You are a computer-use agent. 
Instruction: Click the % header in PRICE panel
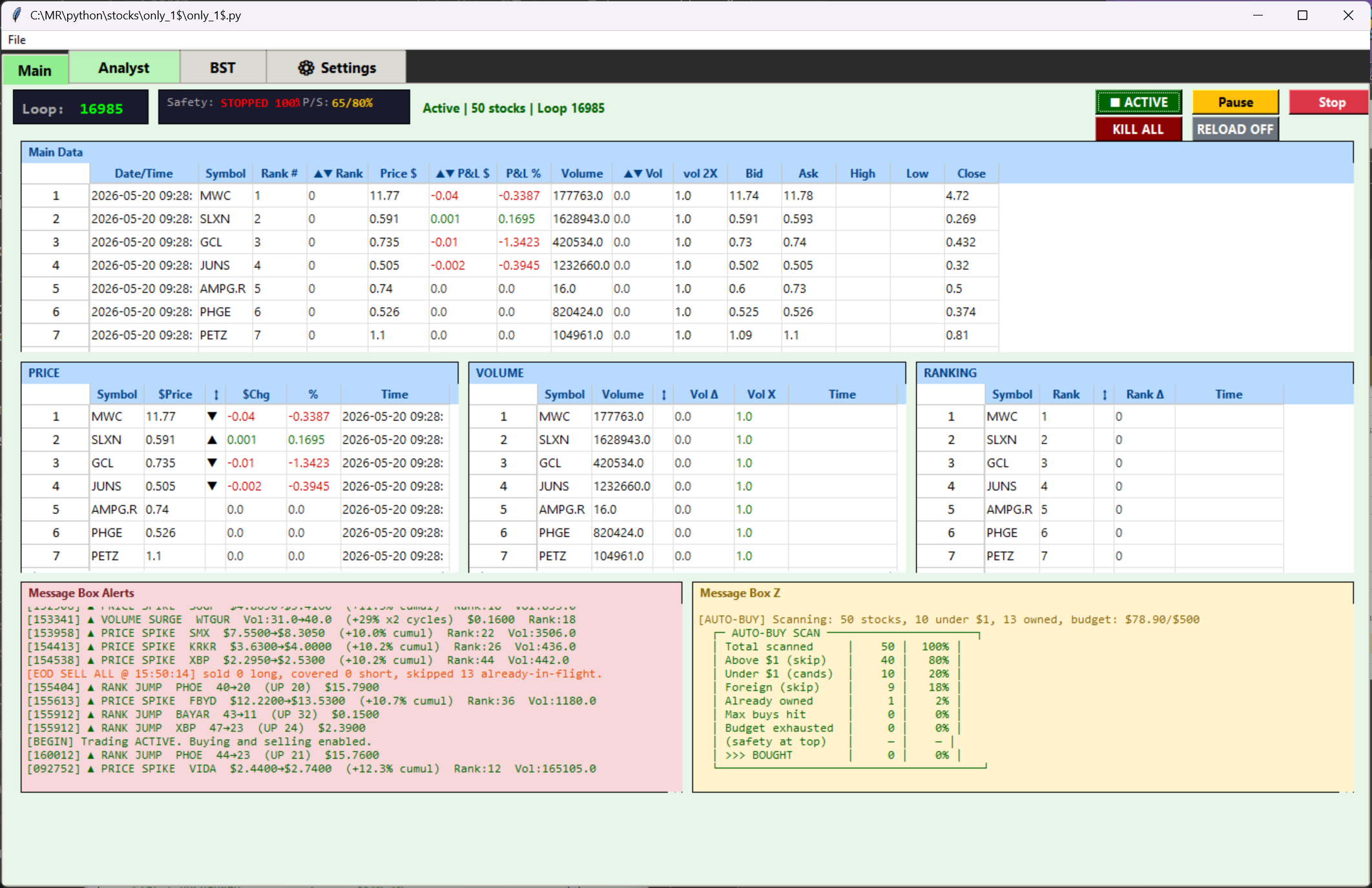(313, 395)
